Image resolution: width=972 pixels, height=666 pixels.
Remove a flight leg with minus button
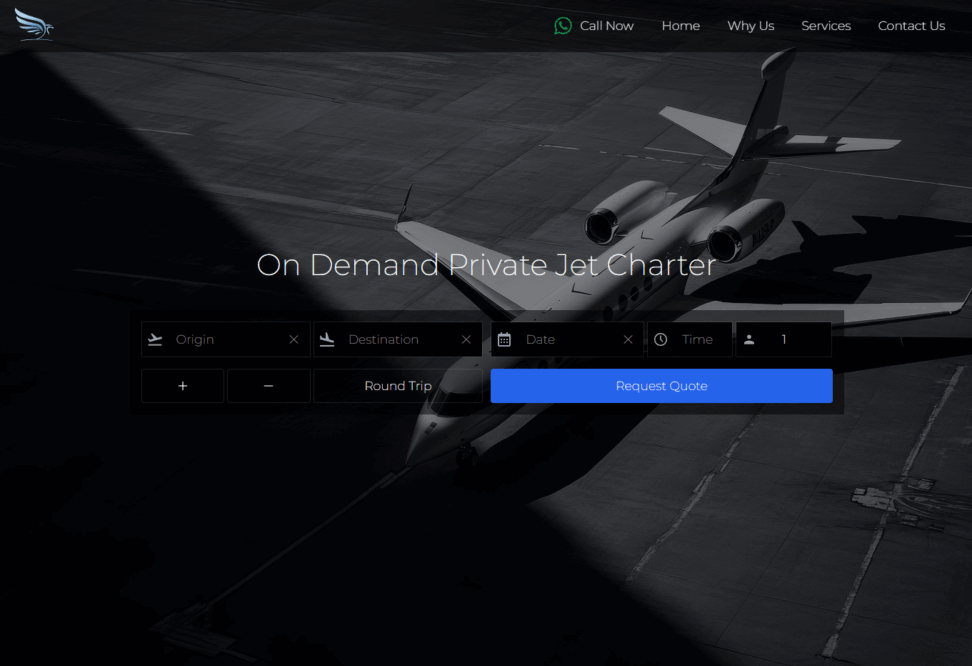(268, 386)
